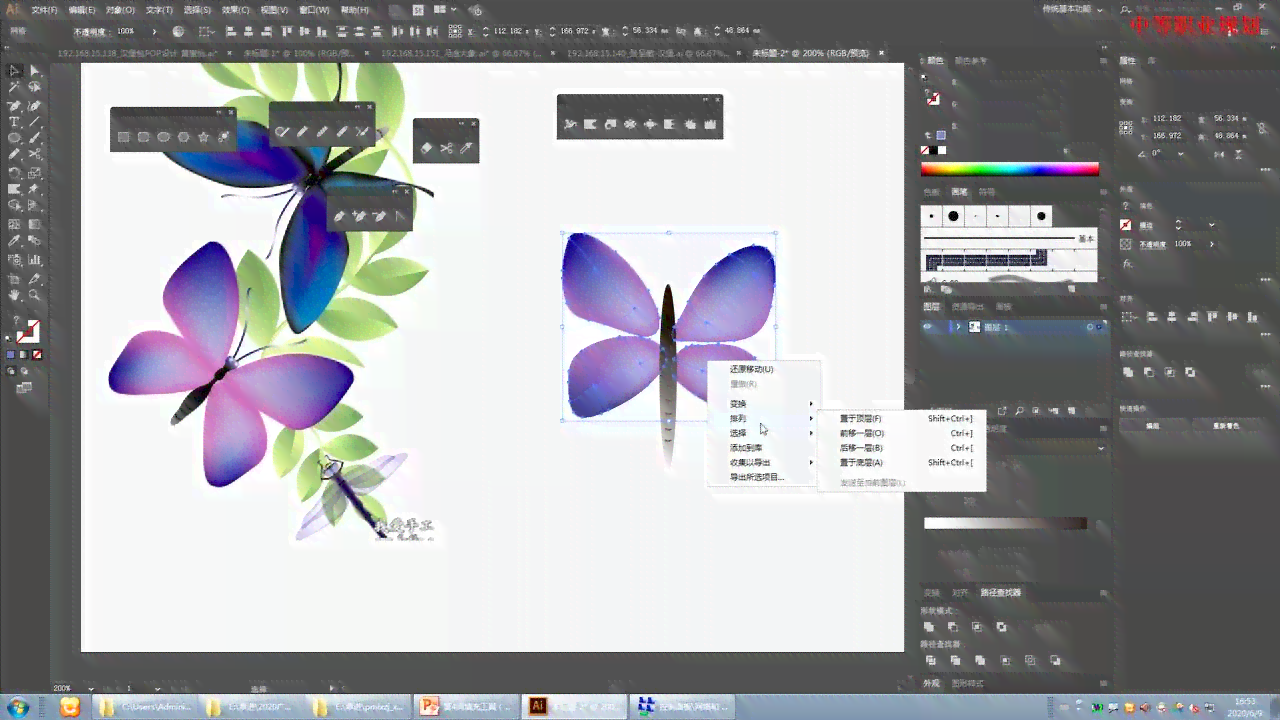Select the Ellipse shape tool in the toolbox
The height and width of the screenshot is (720, 1280).
(15, 138)
